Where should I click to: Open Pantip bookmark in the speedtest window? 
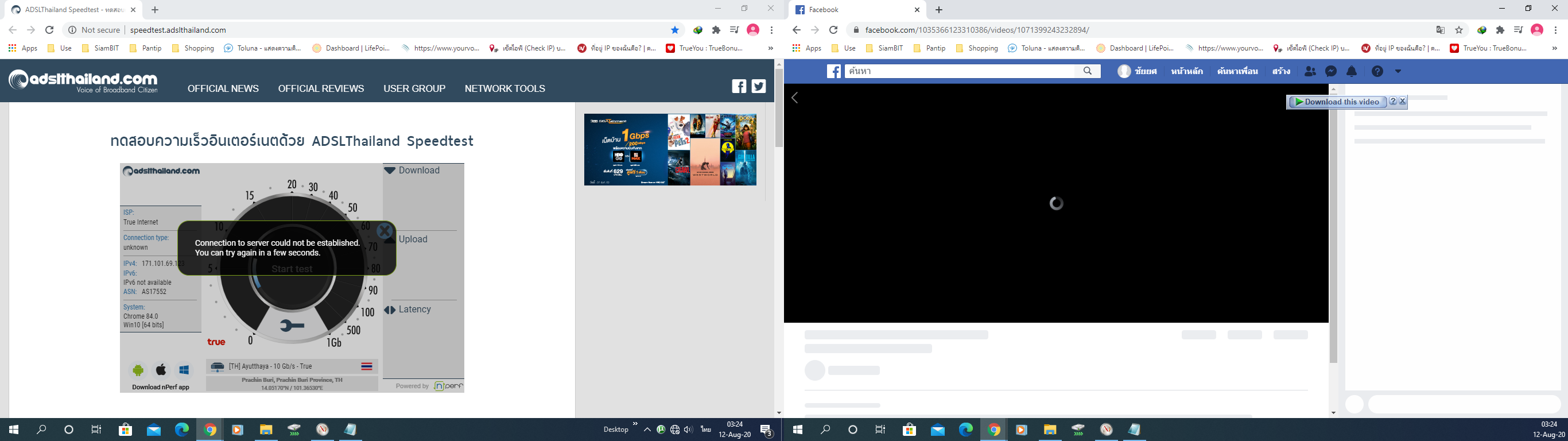pyautogui.click(x=145, y=48)
